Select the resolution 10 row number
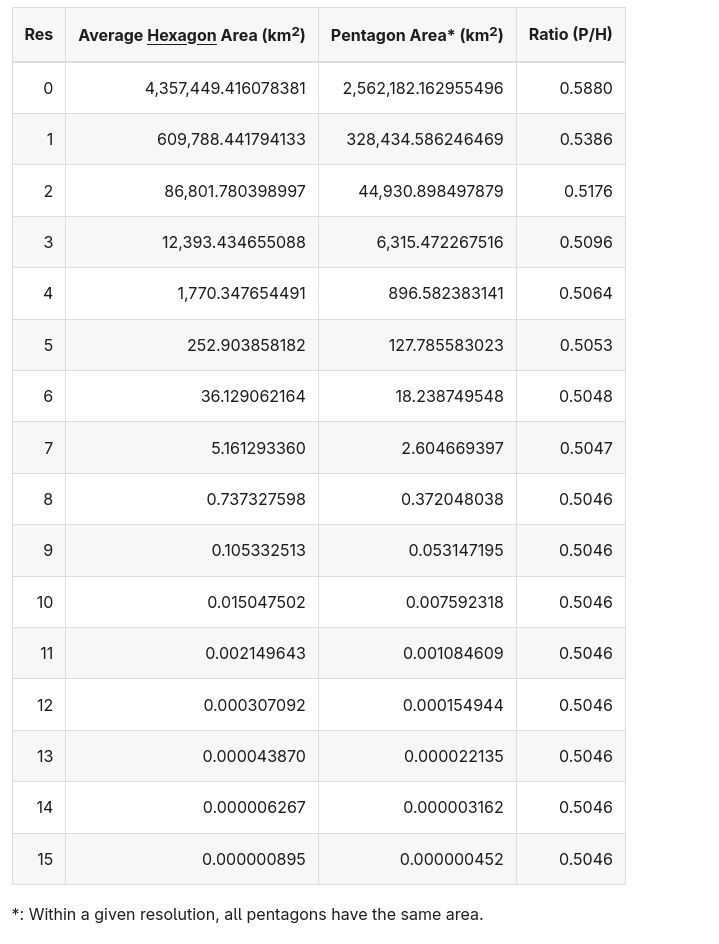Image resolution: width=719 pixels, height=944 pixels. tap(45, 602)
